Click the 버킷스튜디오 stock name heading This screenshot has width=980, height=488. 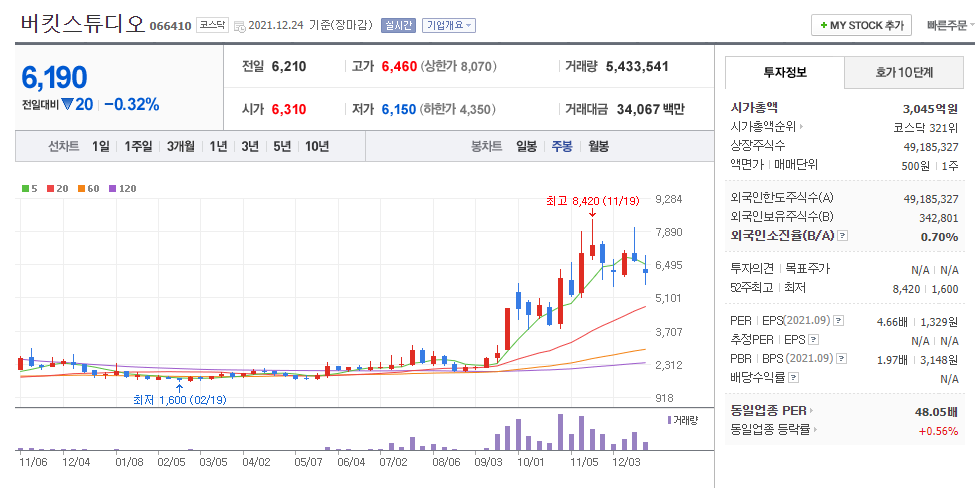pos(82,24)
